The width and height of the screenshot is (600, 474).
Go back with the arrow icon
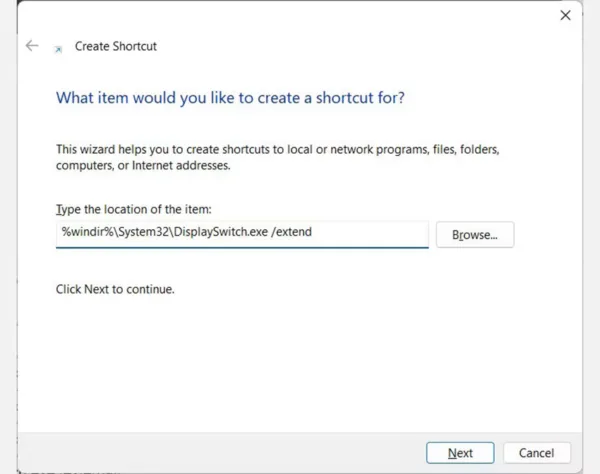32,46
